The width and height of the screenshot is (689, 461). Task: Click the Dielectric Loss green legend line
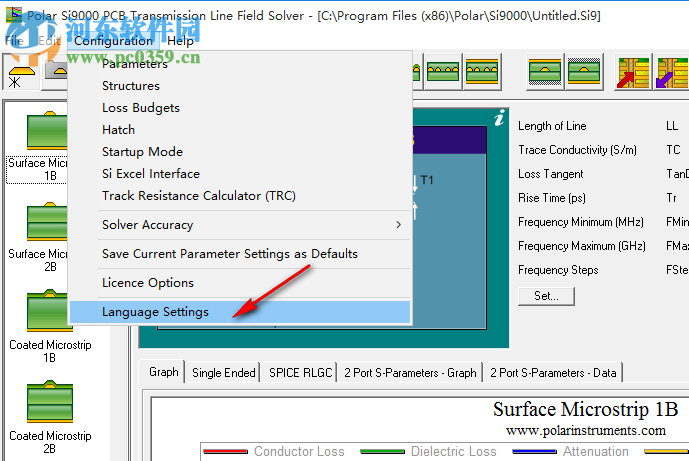tap(382, 451)
